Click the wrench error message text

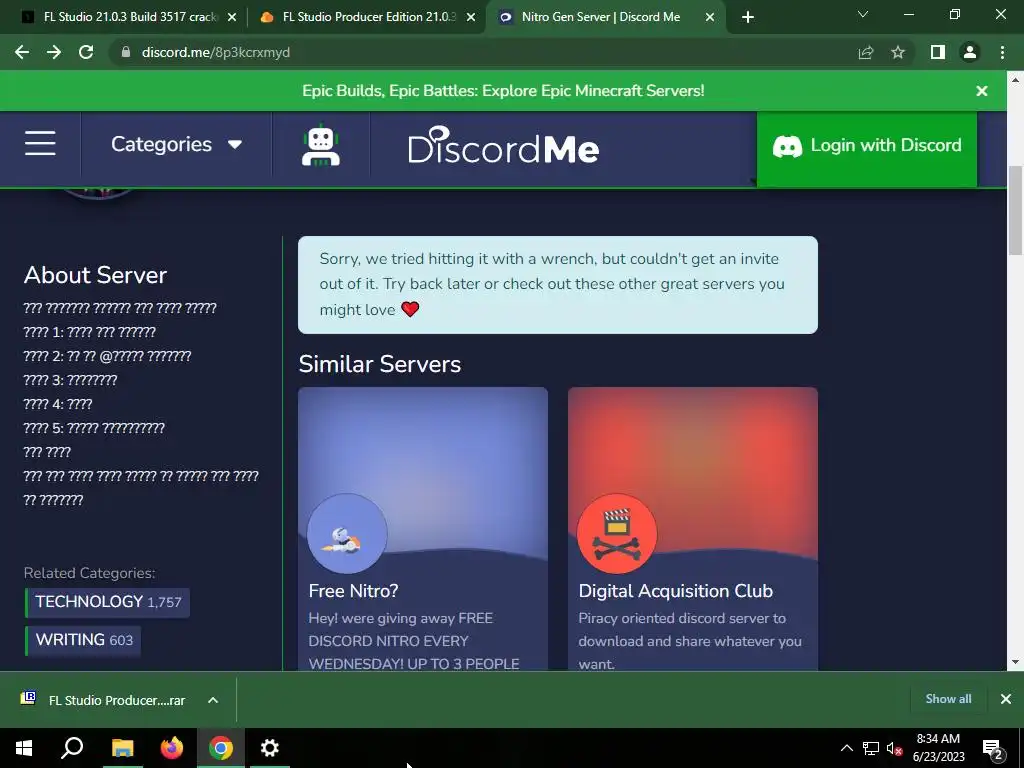point(552,283)
